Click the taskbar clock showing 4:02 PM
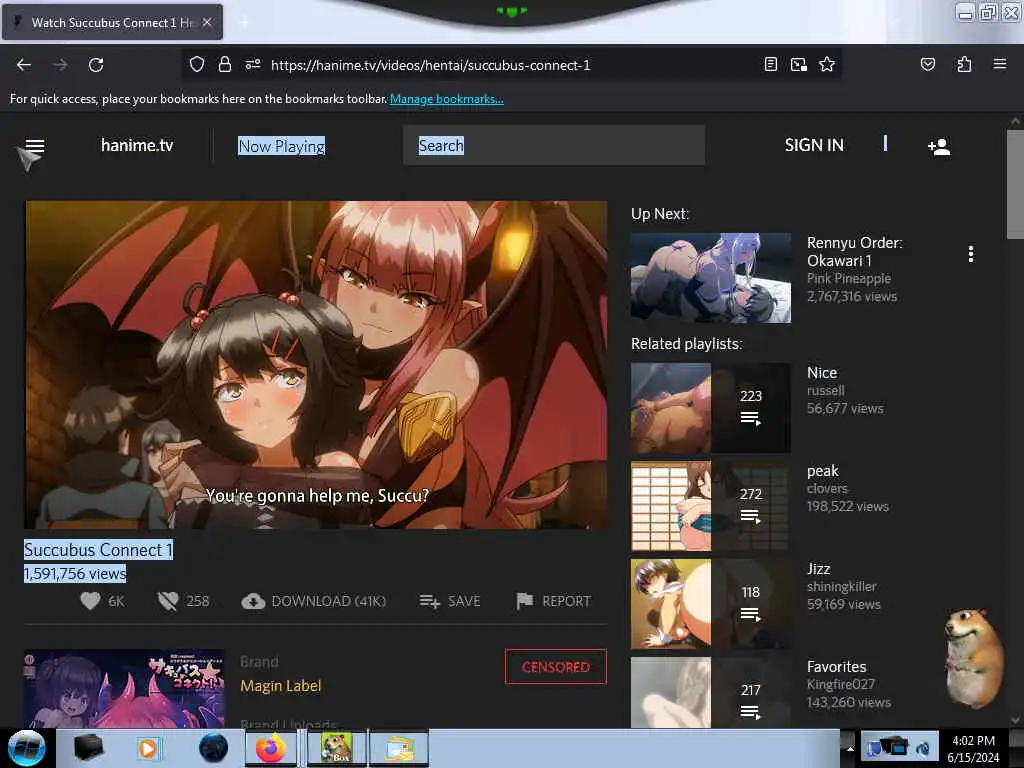The height and width of the screenshot is (768, 1024). click(x=973, y=749)
